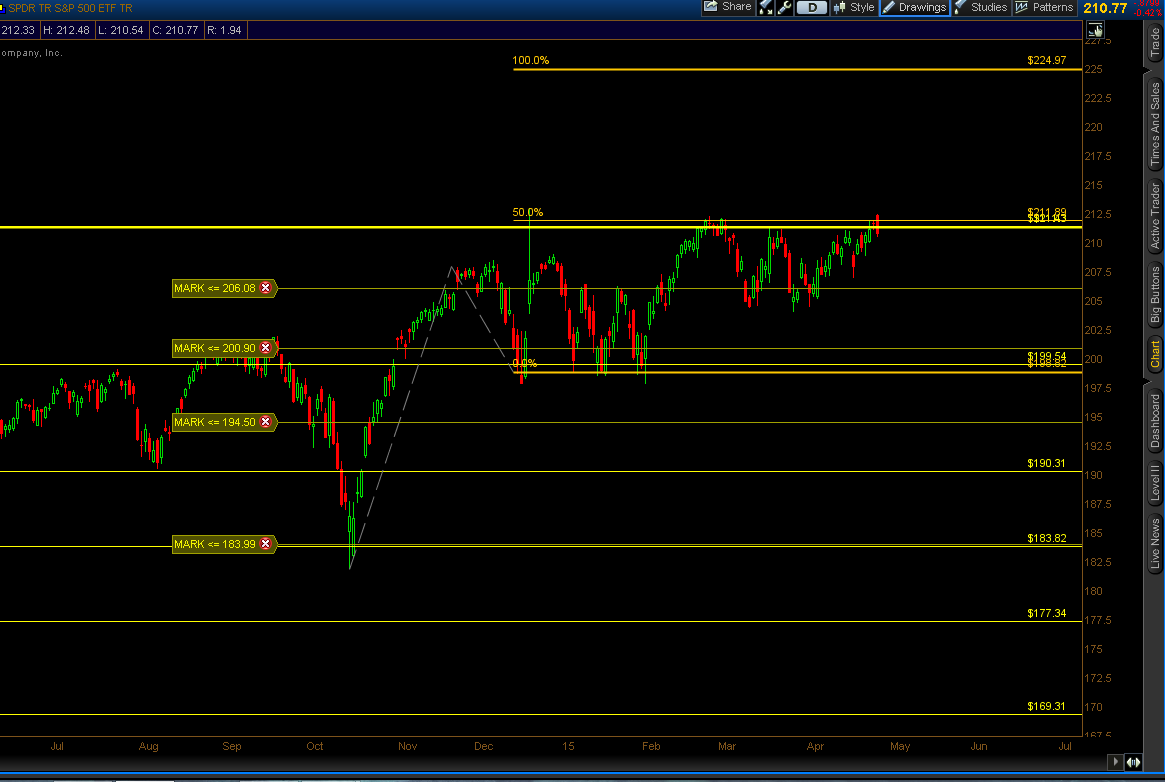Remove the MARK <= 206.08 alert

pyautogui.click(x=265, y=288)
